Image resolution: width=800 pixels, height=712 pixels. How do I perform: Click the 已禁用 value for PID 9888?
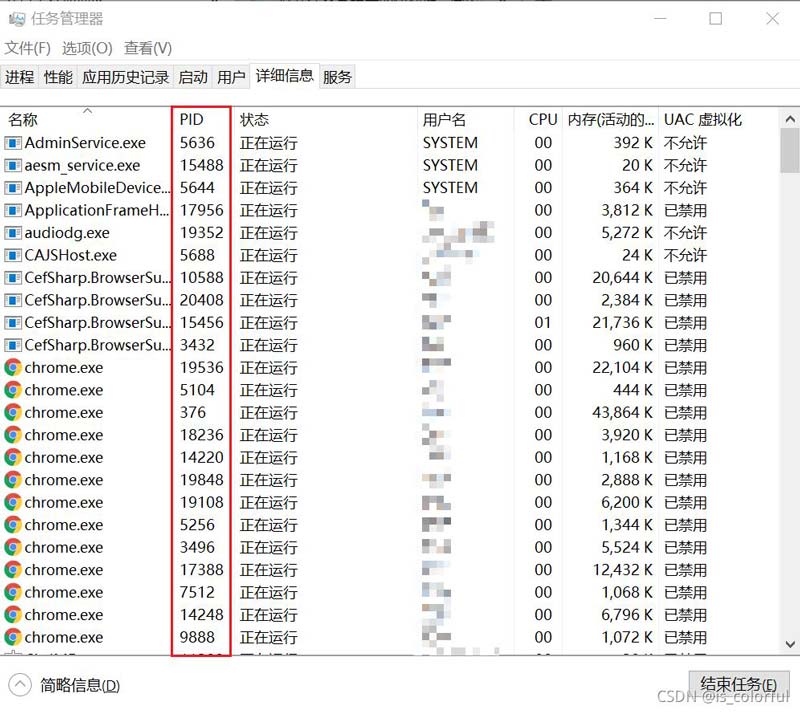685,637
